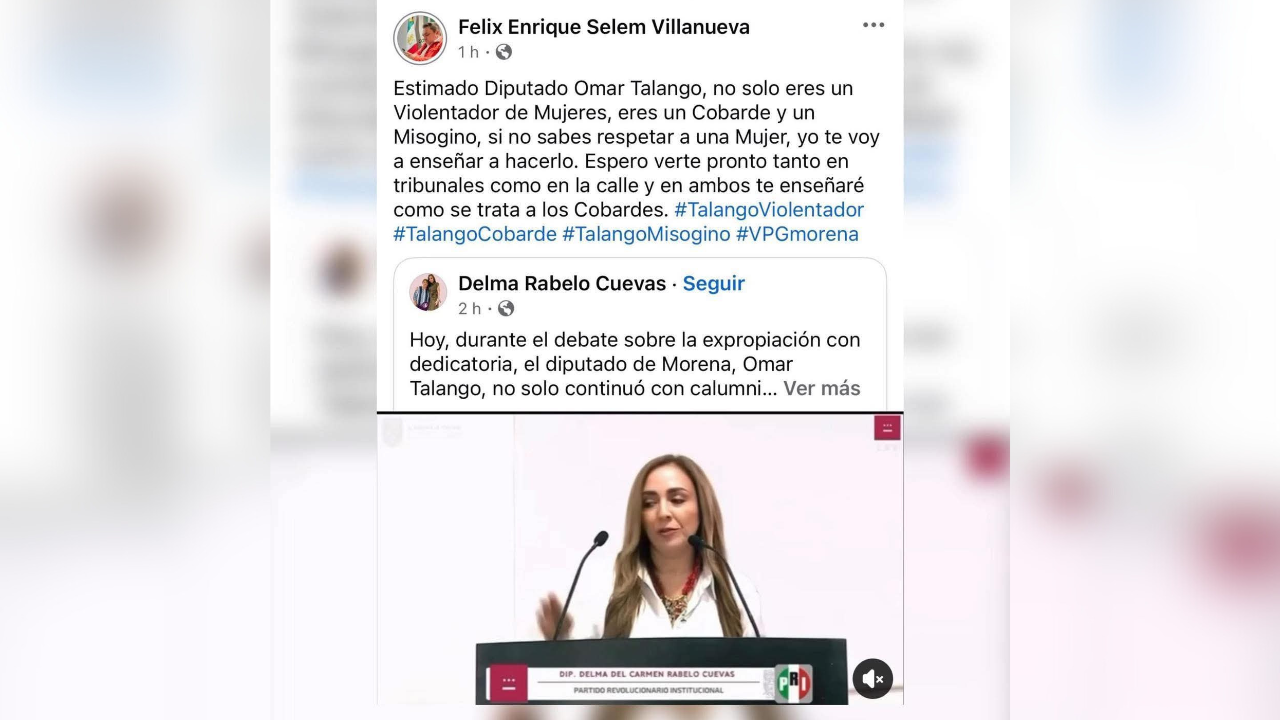This screenshot has height=720, width=1280.
Task: Open Felix Enrique Selem Villanueva's profile name
Action: pos(604,27)
